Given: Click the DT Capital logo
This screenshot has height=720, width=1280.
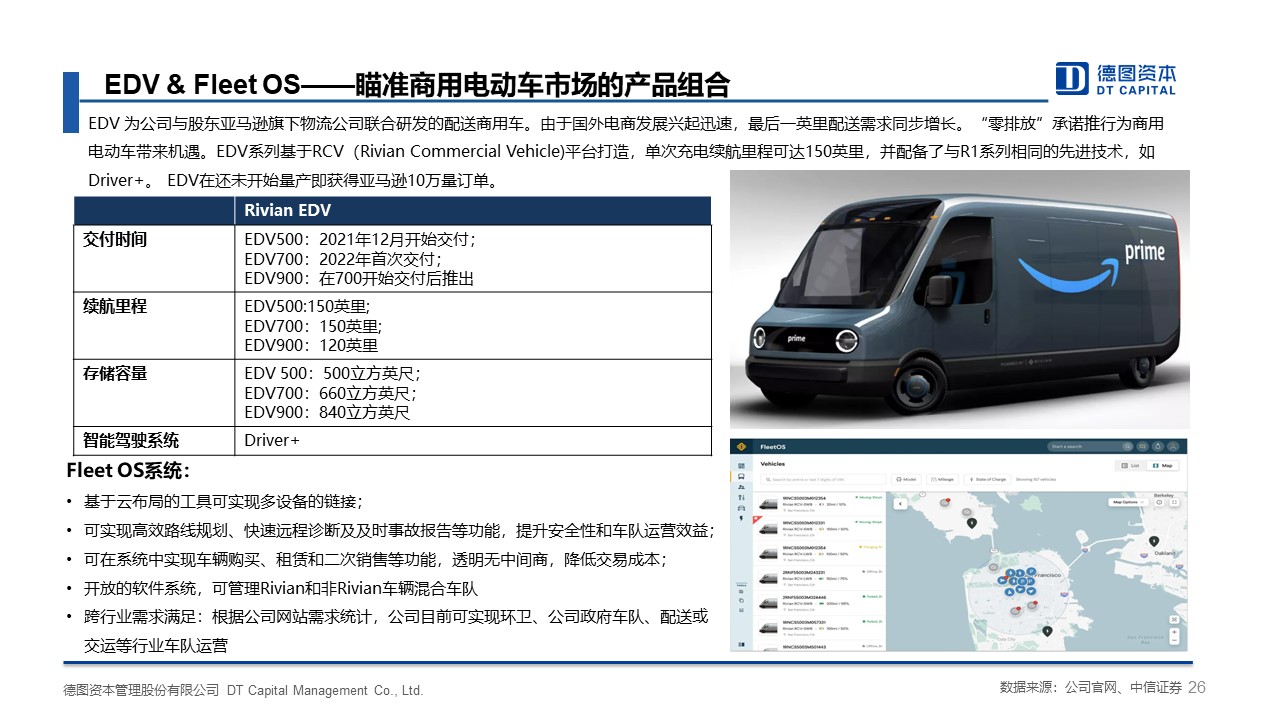Looking at the screenshot, I should [1116, 78].
